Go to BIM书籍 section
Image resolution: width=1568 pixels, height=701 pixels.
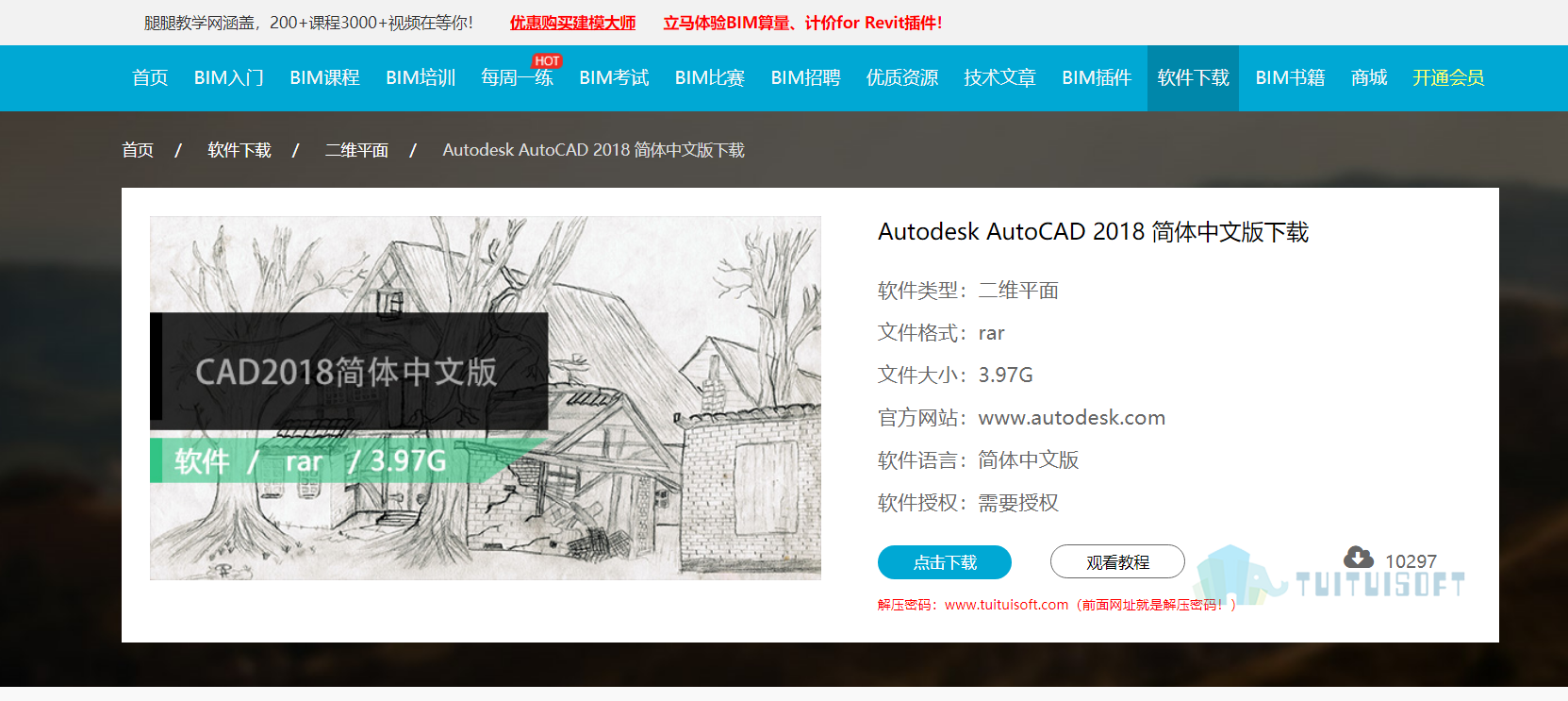point(1290,77)
